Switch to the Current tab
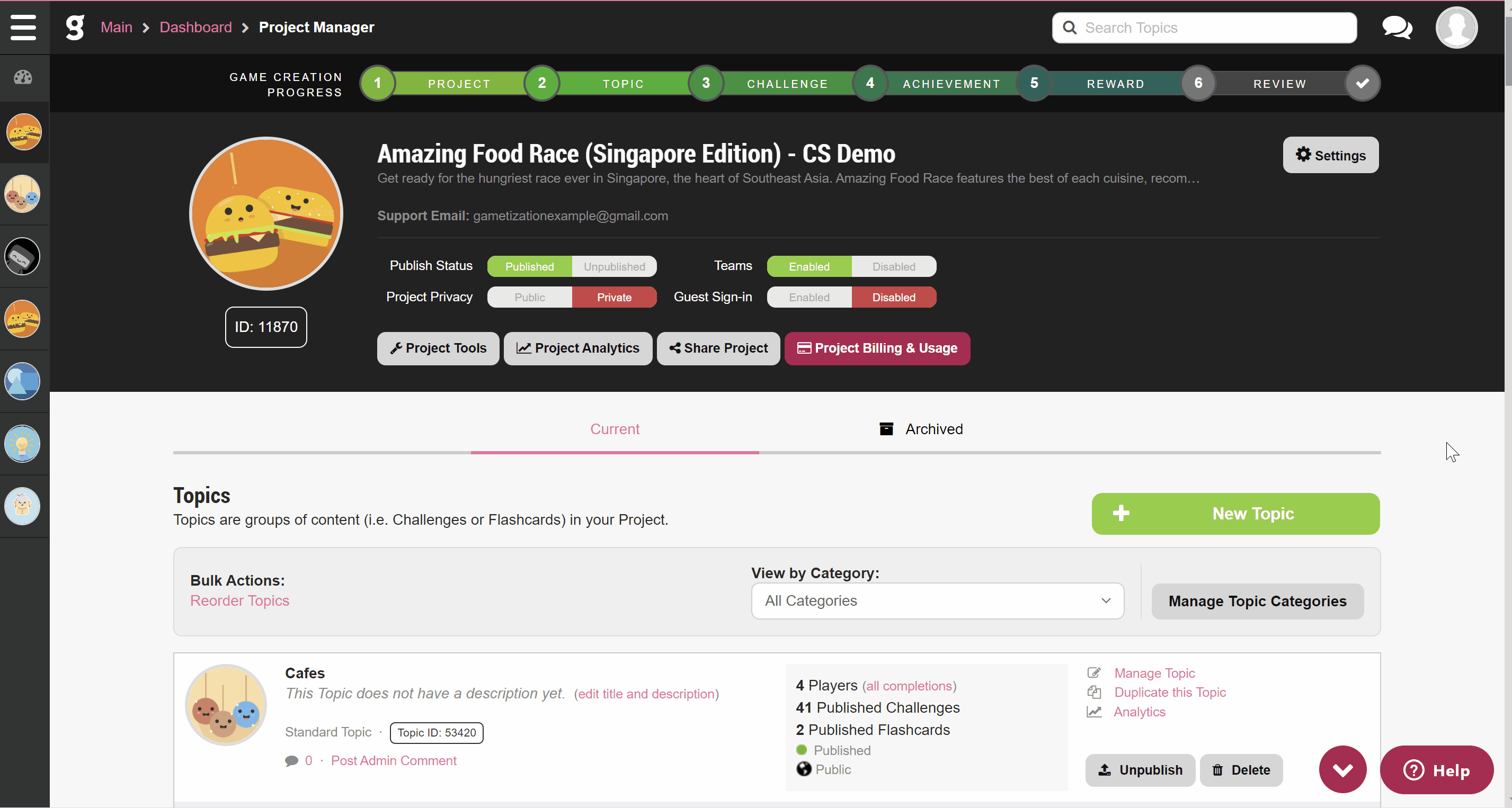The width and height of the screenshot is (1512, 808). click(x=615, y=429)
